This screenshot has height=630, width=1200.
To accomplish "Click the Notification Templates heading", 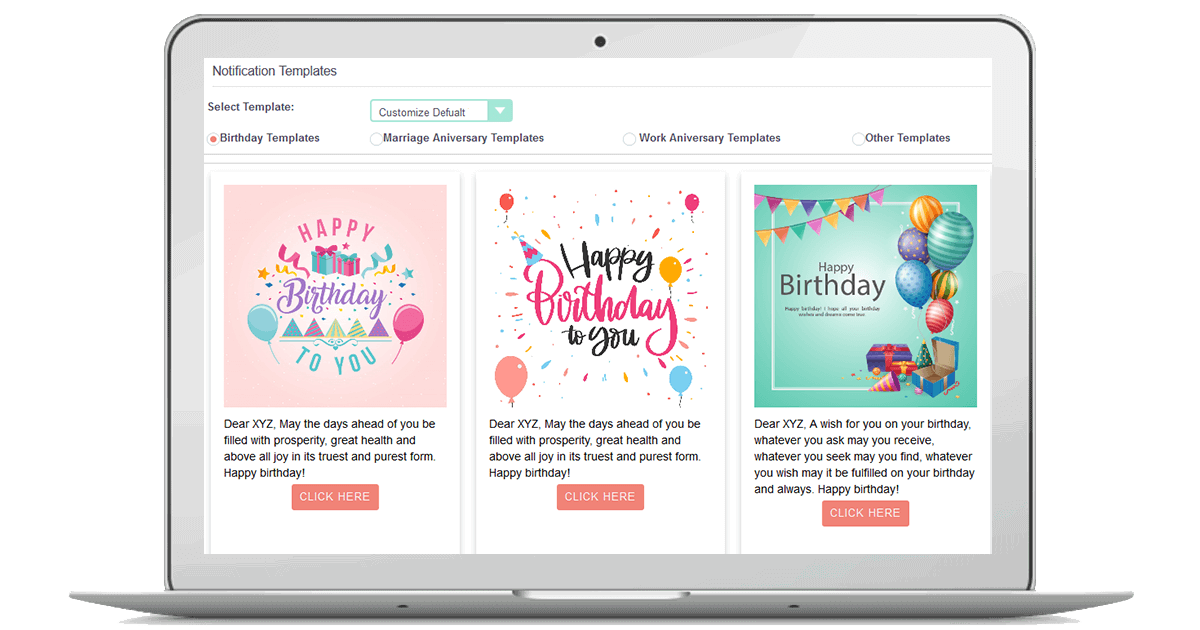I will pos(275,71).
